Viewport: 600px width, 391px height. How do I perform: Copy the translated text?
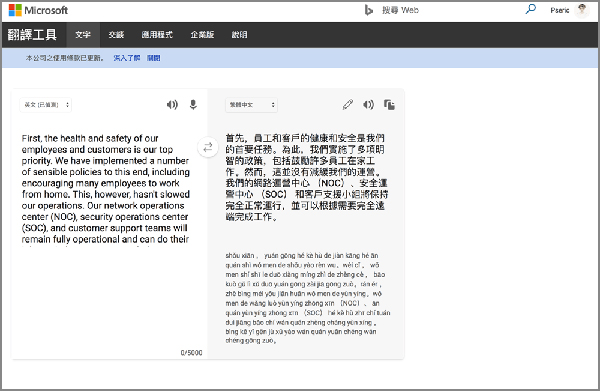389,104
